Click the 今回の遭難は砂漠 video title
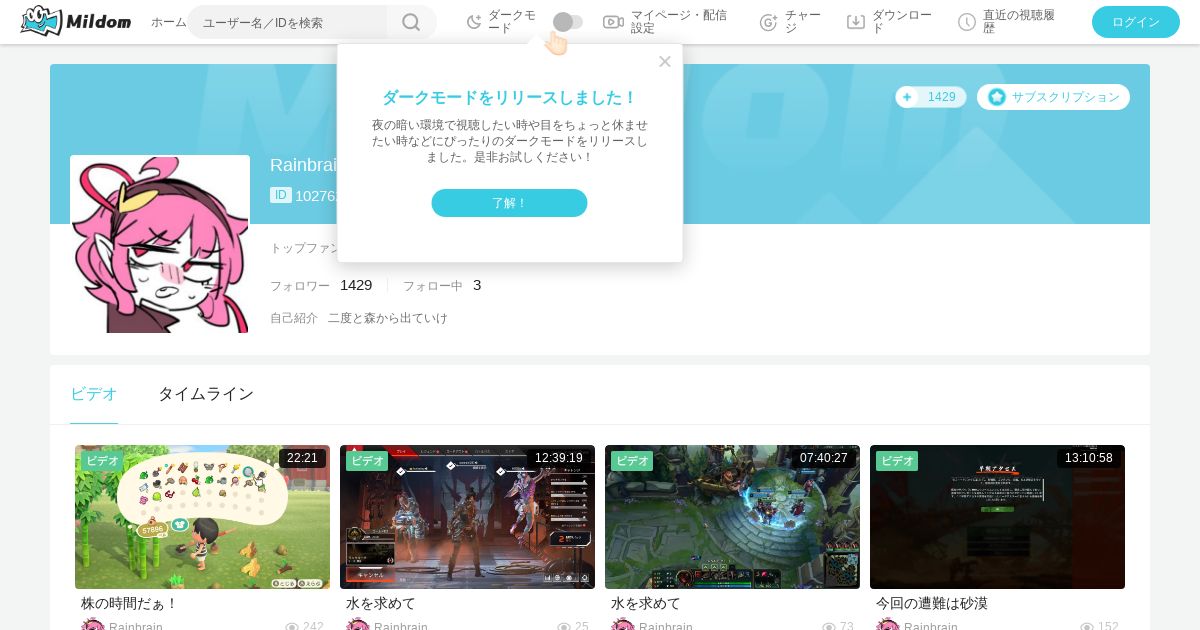Image resolution: width=1200 pixels, height=630 pixels. pyautogui.click(x=932, y=603)
